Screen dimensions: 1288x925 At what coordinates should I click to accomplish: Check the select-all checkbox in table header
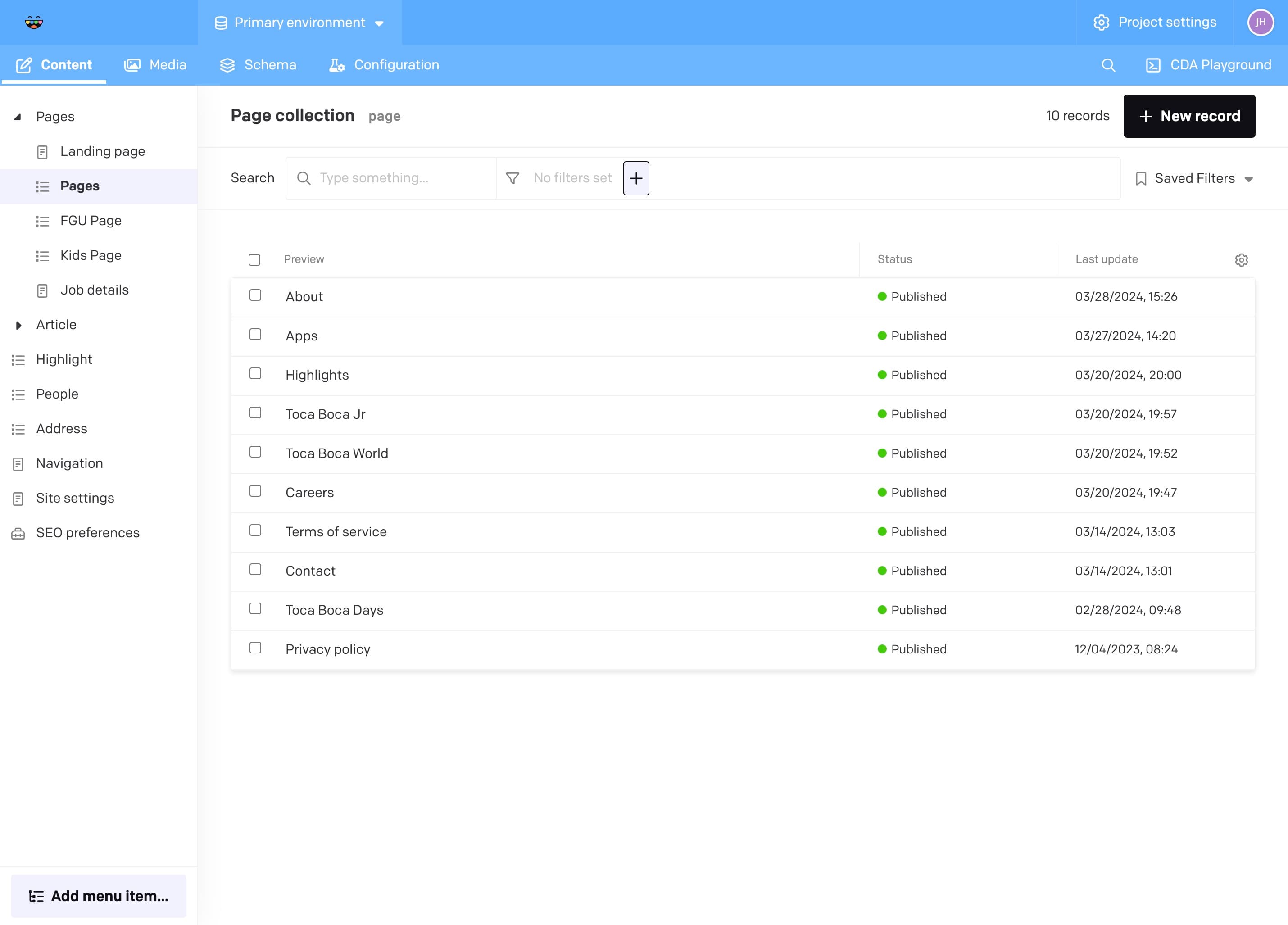click(x=254, y=260)
